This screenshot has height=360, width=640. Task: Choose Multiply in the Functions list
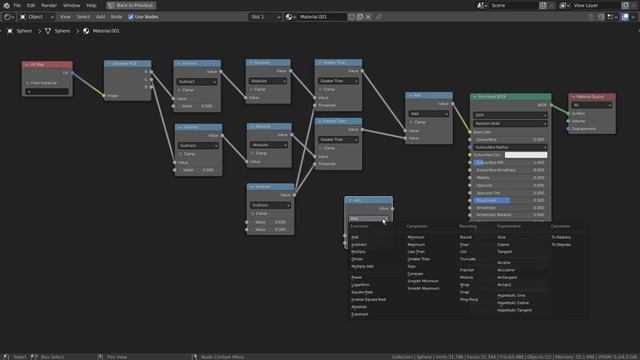click(x=358, y=252)
